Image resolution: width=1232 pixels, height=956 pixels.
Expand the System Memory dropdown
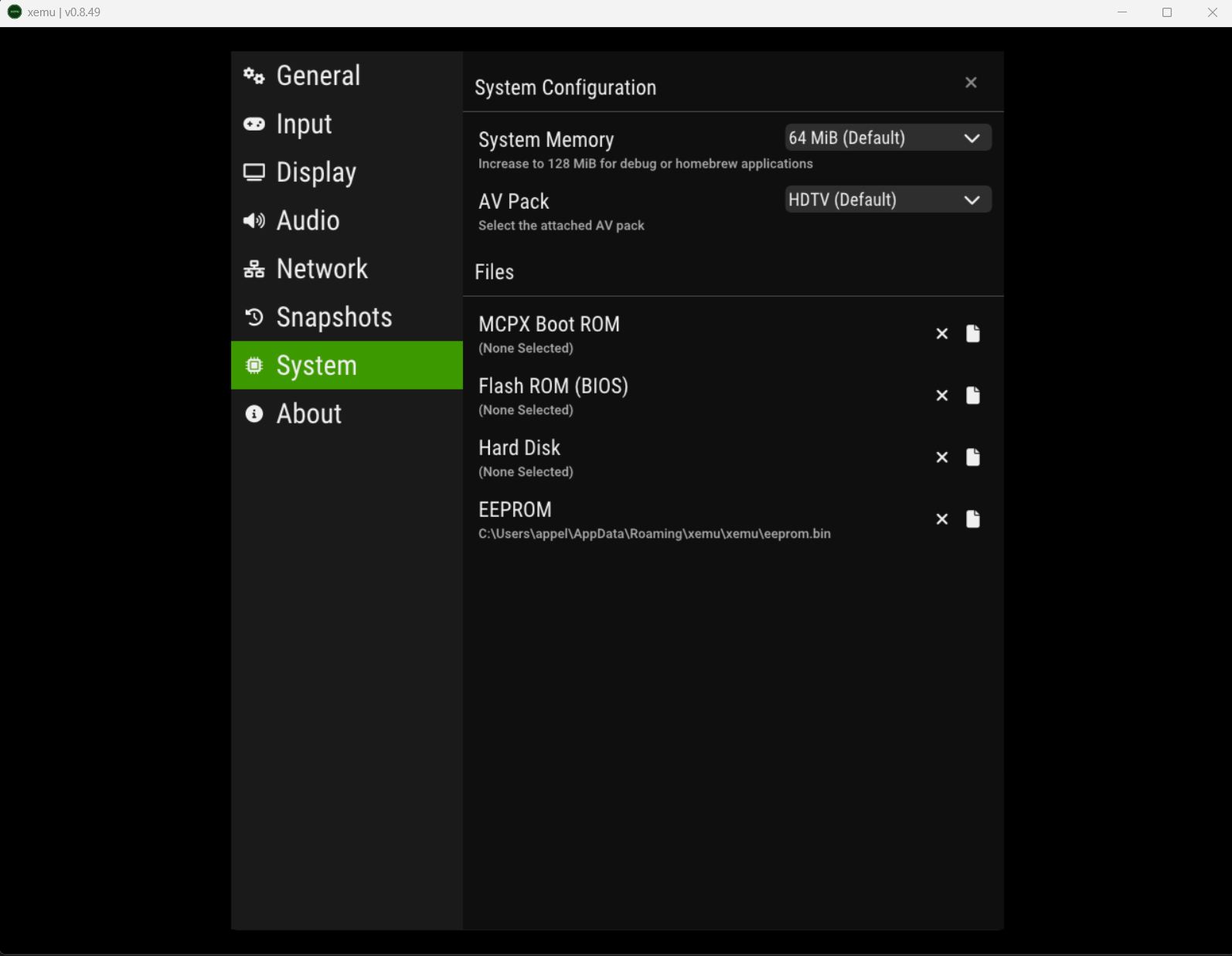(x=888, y=138)
